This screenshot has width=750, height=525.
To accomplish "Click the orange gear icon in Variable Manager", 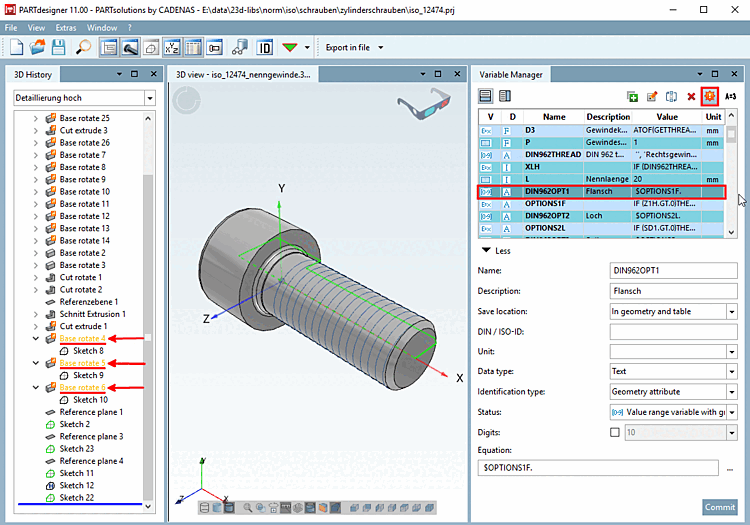I will tap(710, 96).
